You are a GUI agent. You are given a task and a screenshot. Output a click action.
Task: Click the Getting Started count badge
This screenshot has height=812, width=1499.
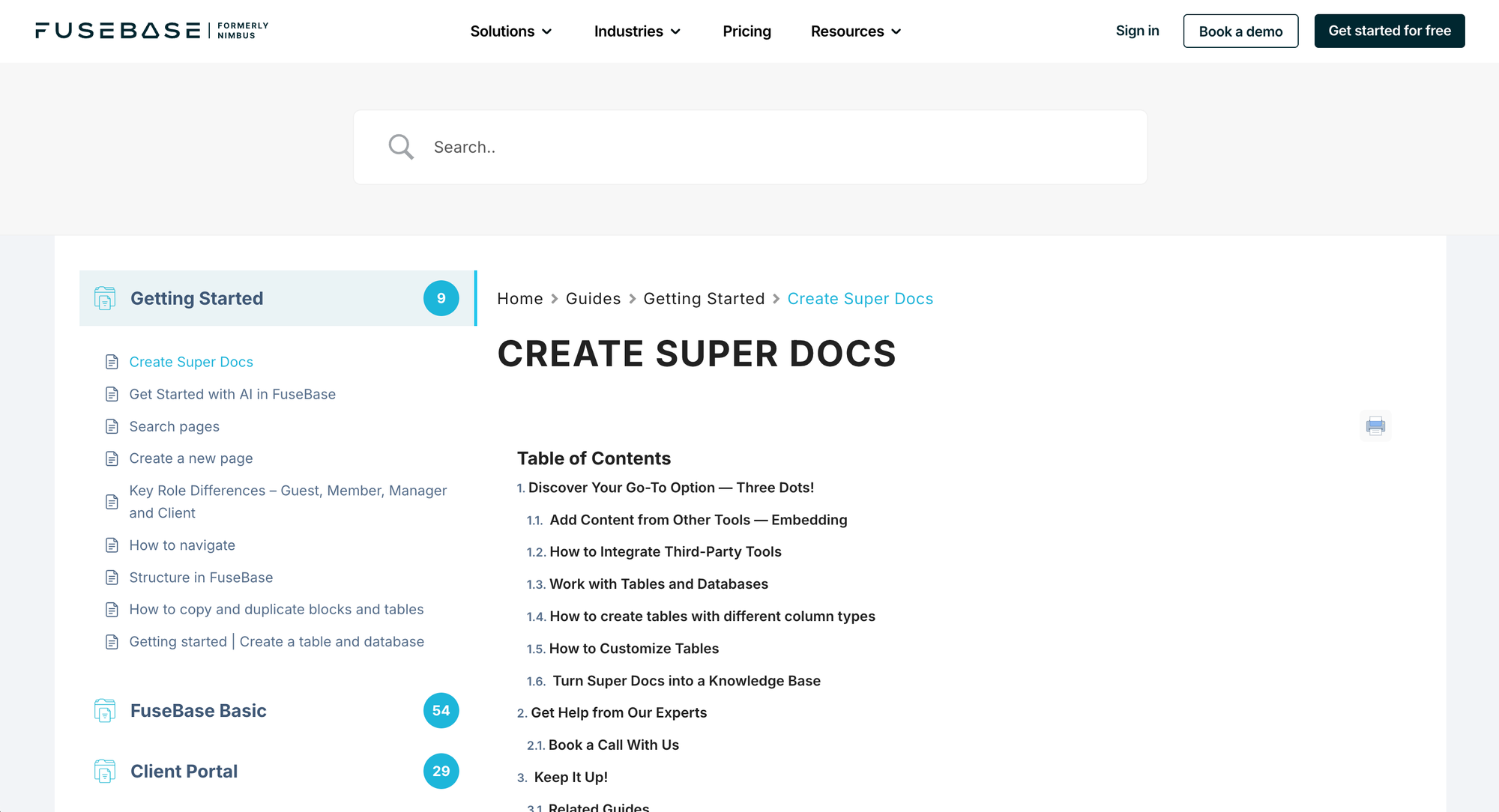click(441, 298)
